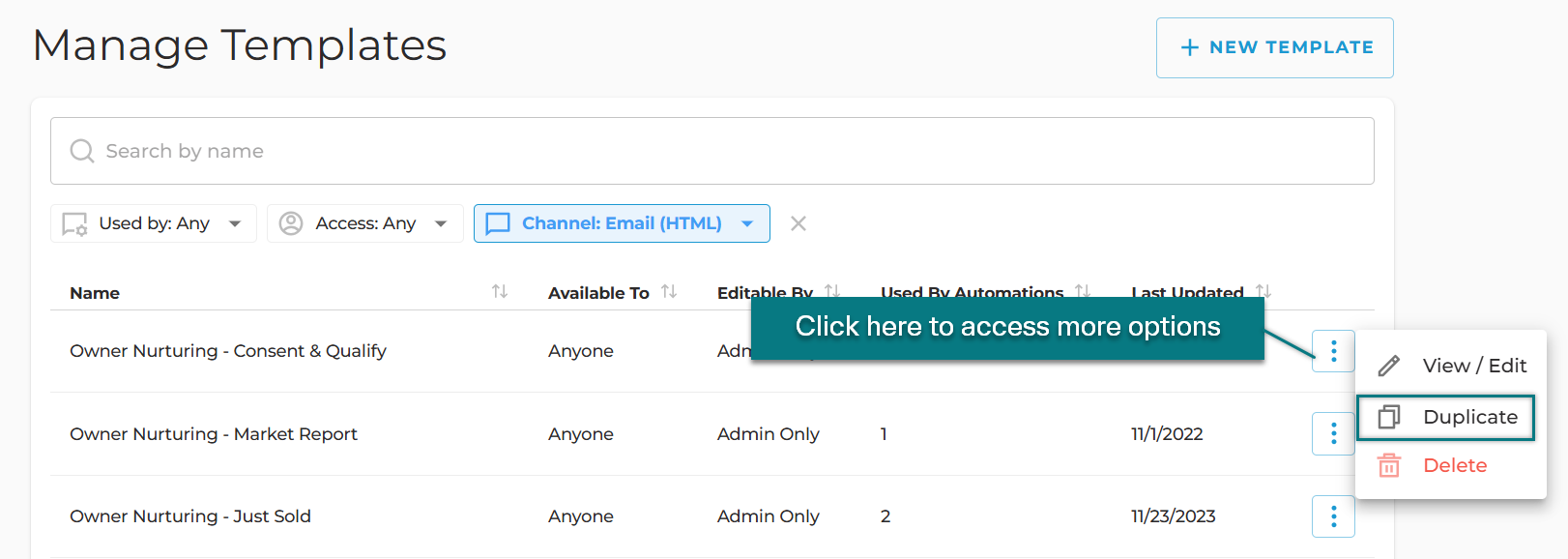Click Admin Only in Market Report row
Viewport: 1568px width, 559px height.
point(769,434)
